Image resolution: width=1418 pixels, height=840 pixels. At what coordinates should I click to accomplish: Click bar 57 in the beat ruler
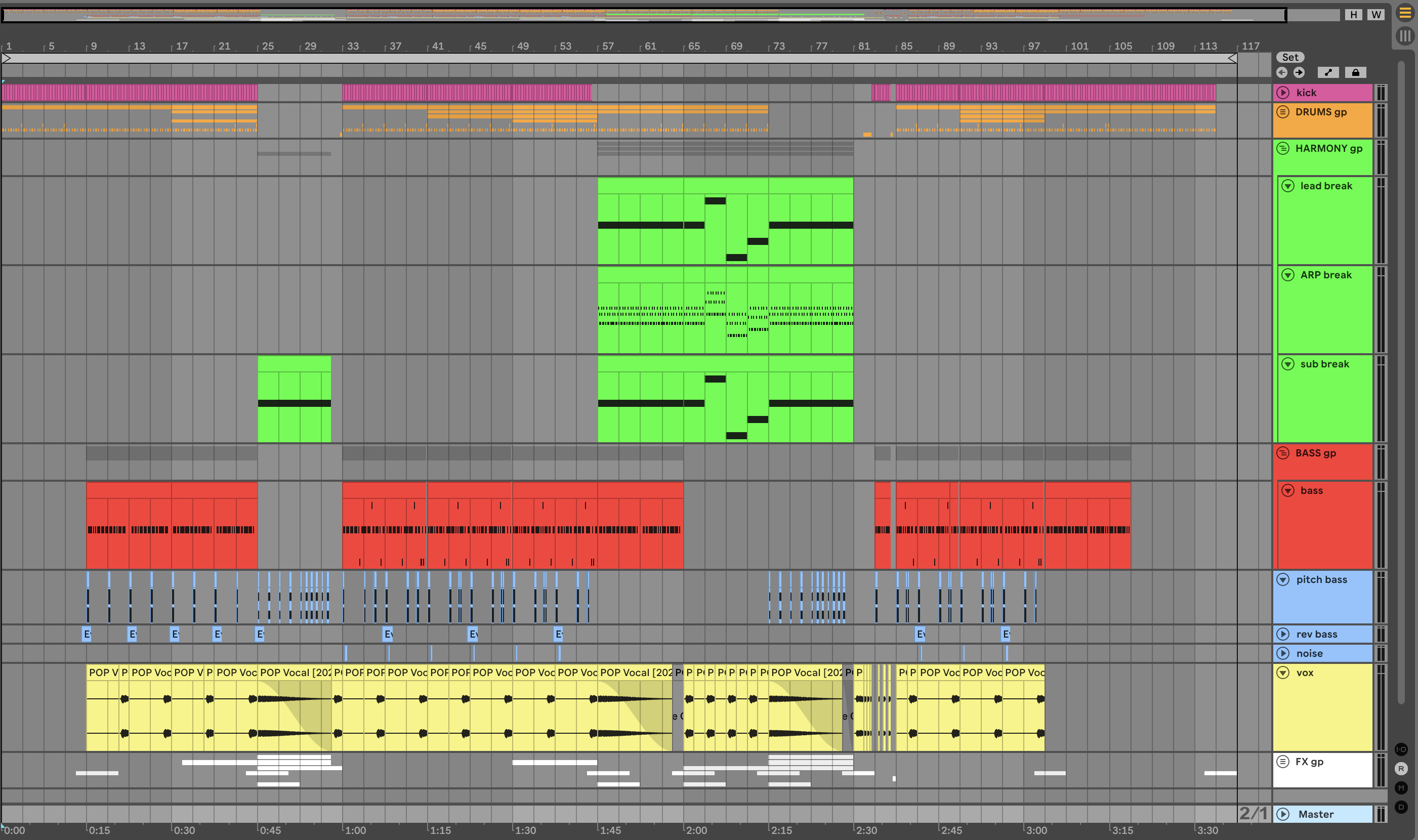point(607,47)
